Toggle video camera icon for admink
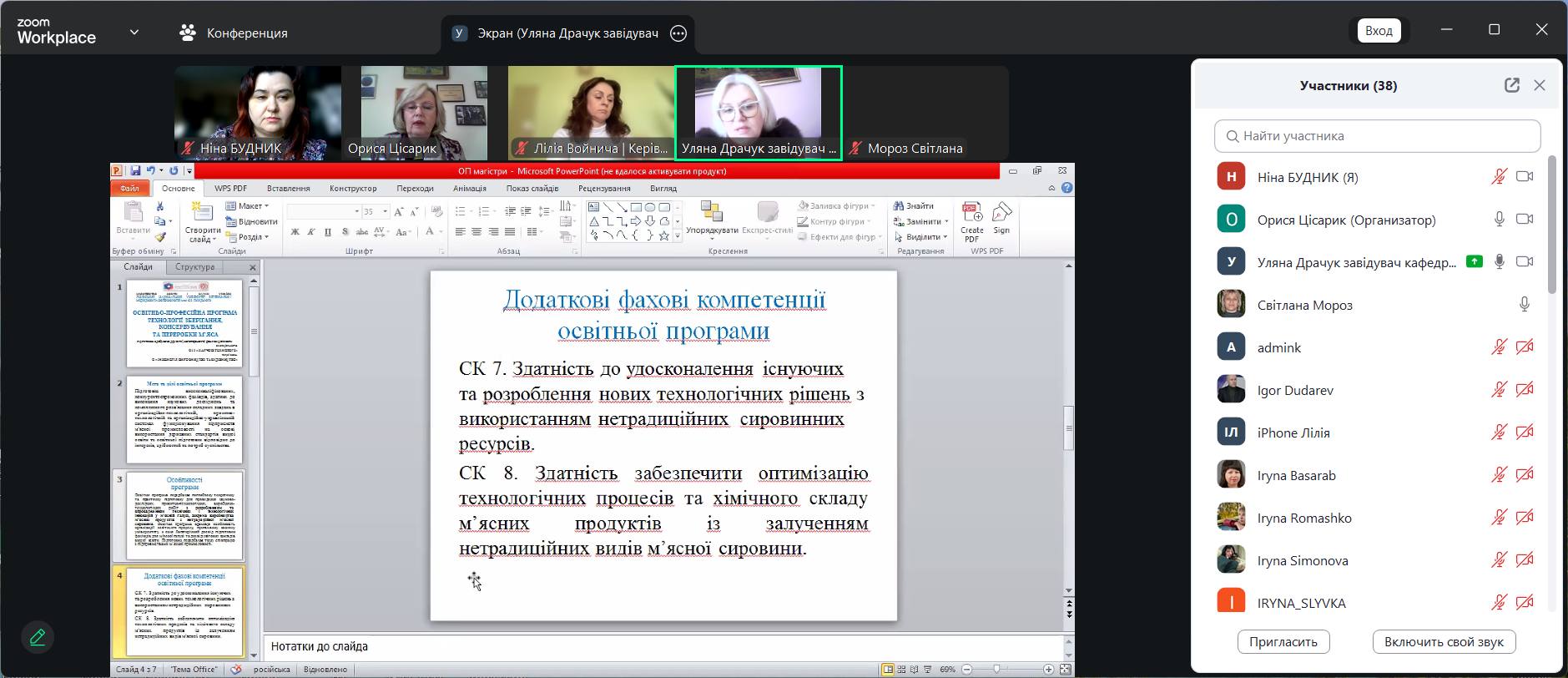 pyautogui.click(x=1525, y=347)
